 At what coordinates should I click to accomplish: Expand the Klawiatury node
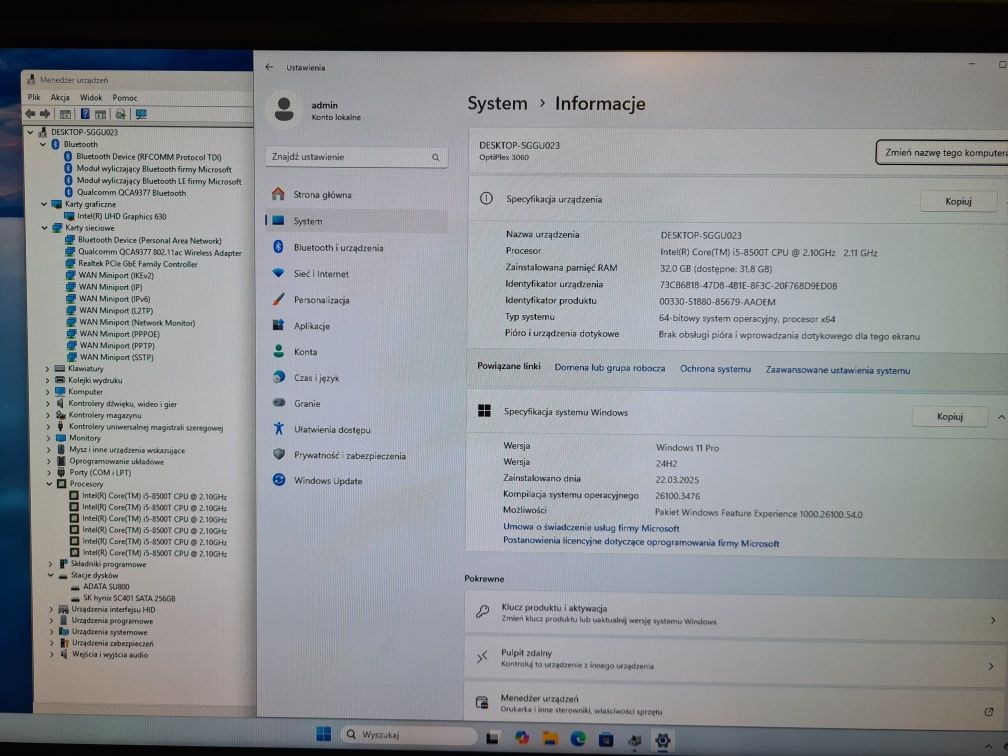pos(47,368)
